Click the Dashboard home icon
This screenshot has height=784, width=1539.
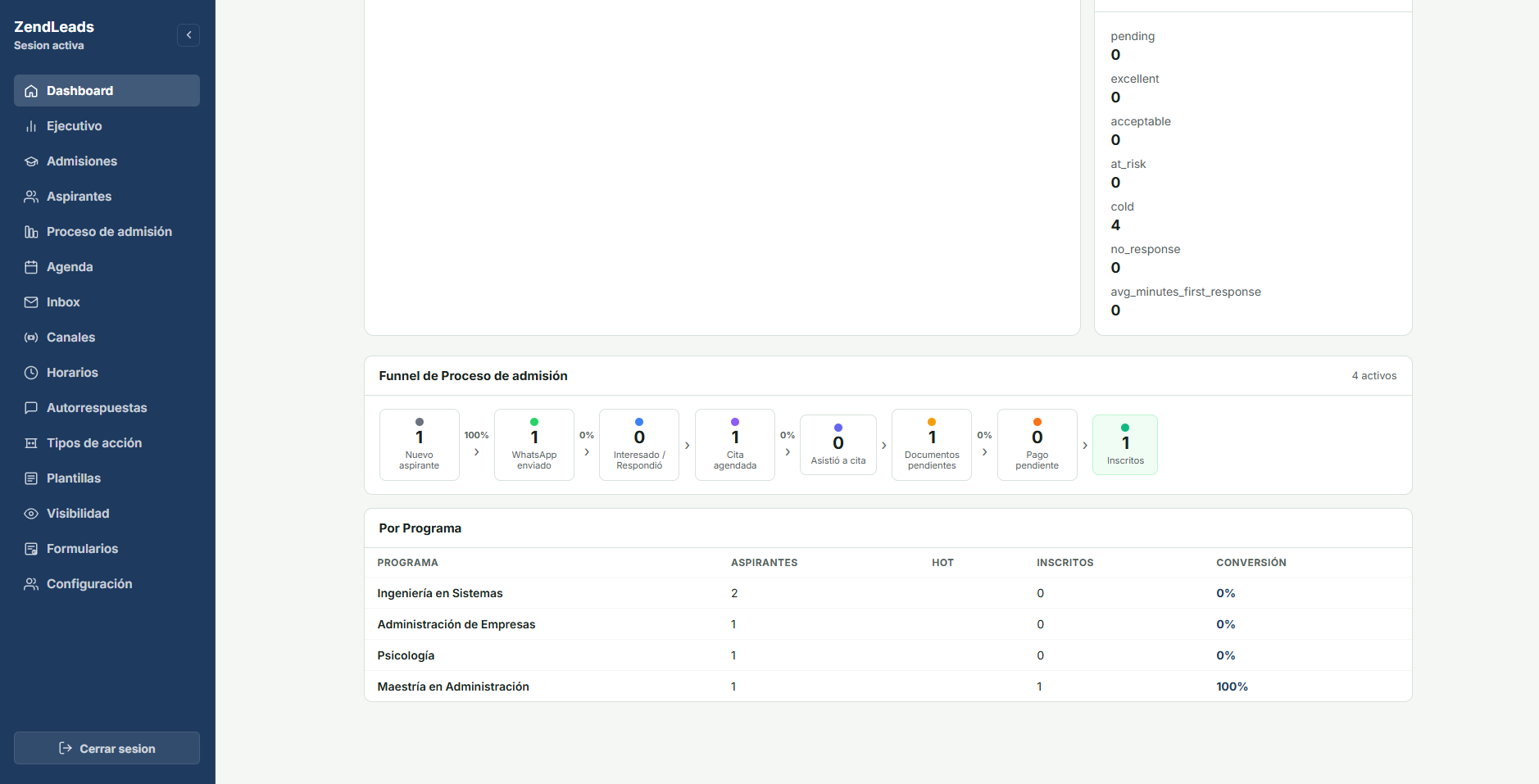coord(31,91)
